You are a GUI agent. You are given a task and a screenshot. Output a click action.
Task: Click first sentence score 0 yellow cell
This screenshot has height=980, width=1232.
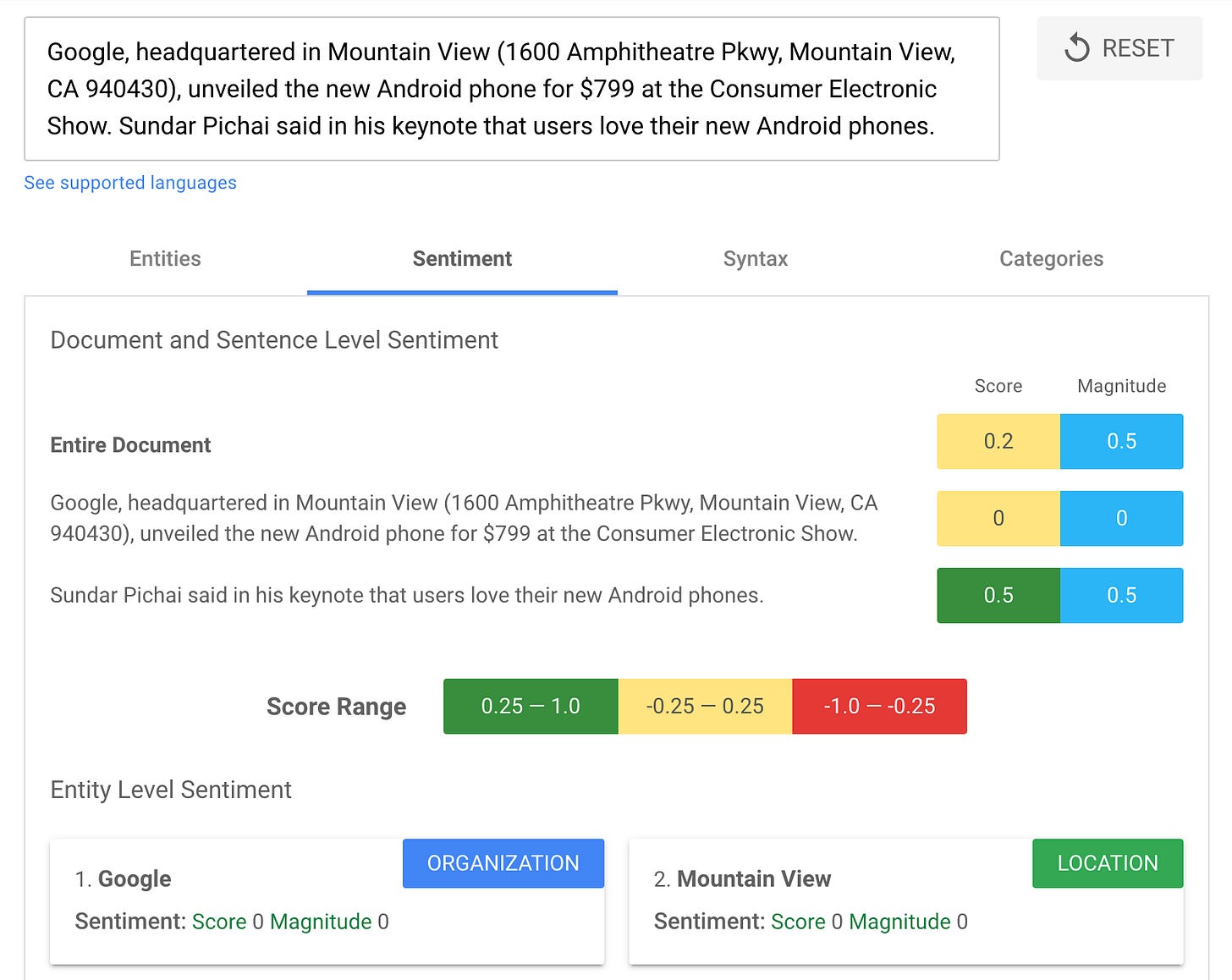(x=998, y=518)
